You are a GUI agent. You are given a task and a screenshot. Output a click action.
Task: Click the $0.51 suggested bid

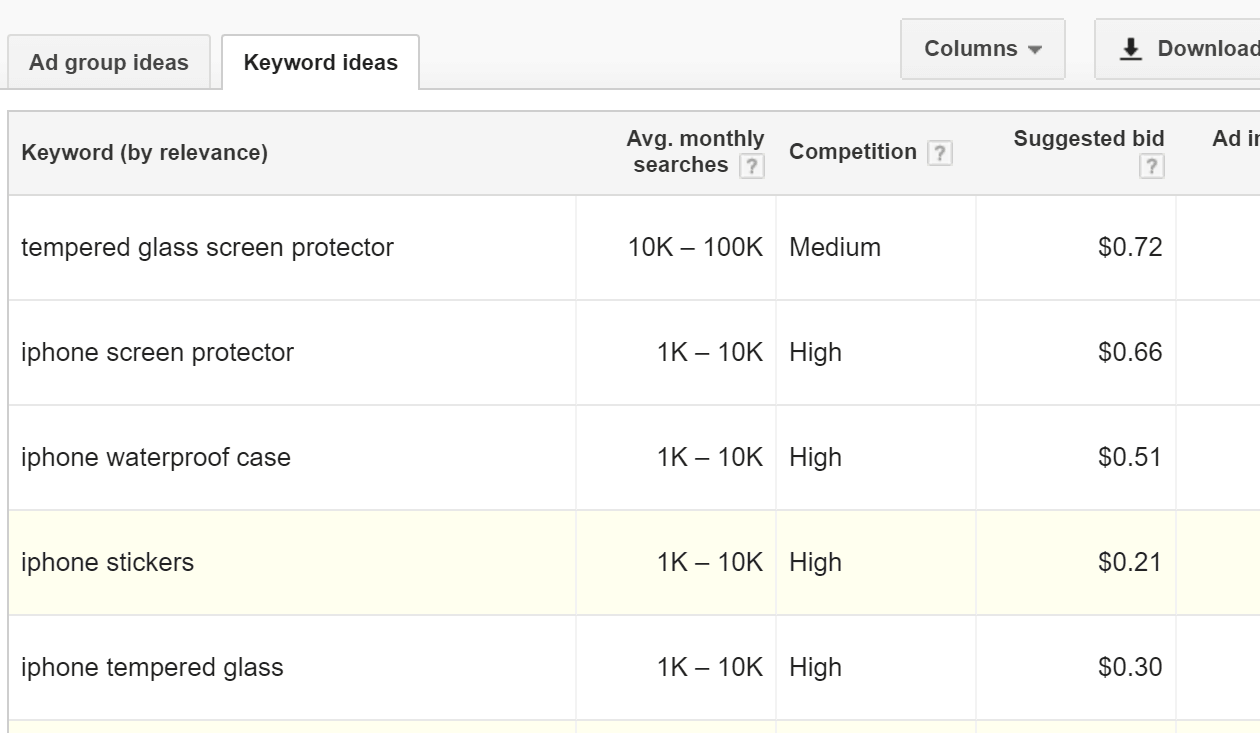[1130, 457]
